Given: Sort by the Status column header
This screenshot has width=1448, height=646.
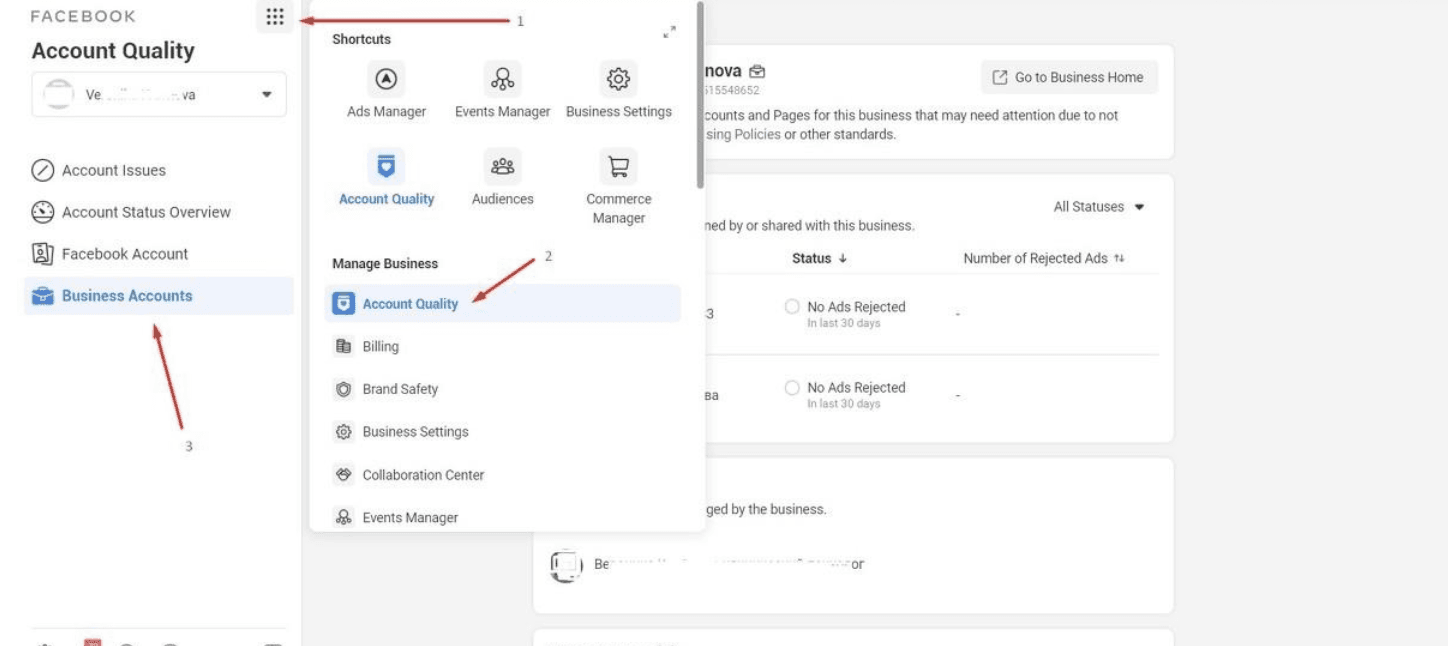Looking at the screenshot, I should click(820, 258).
